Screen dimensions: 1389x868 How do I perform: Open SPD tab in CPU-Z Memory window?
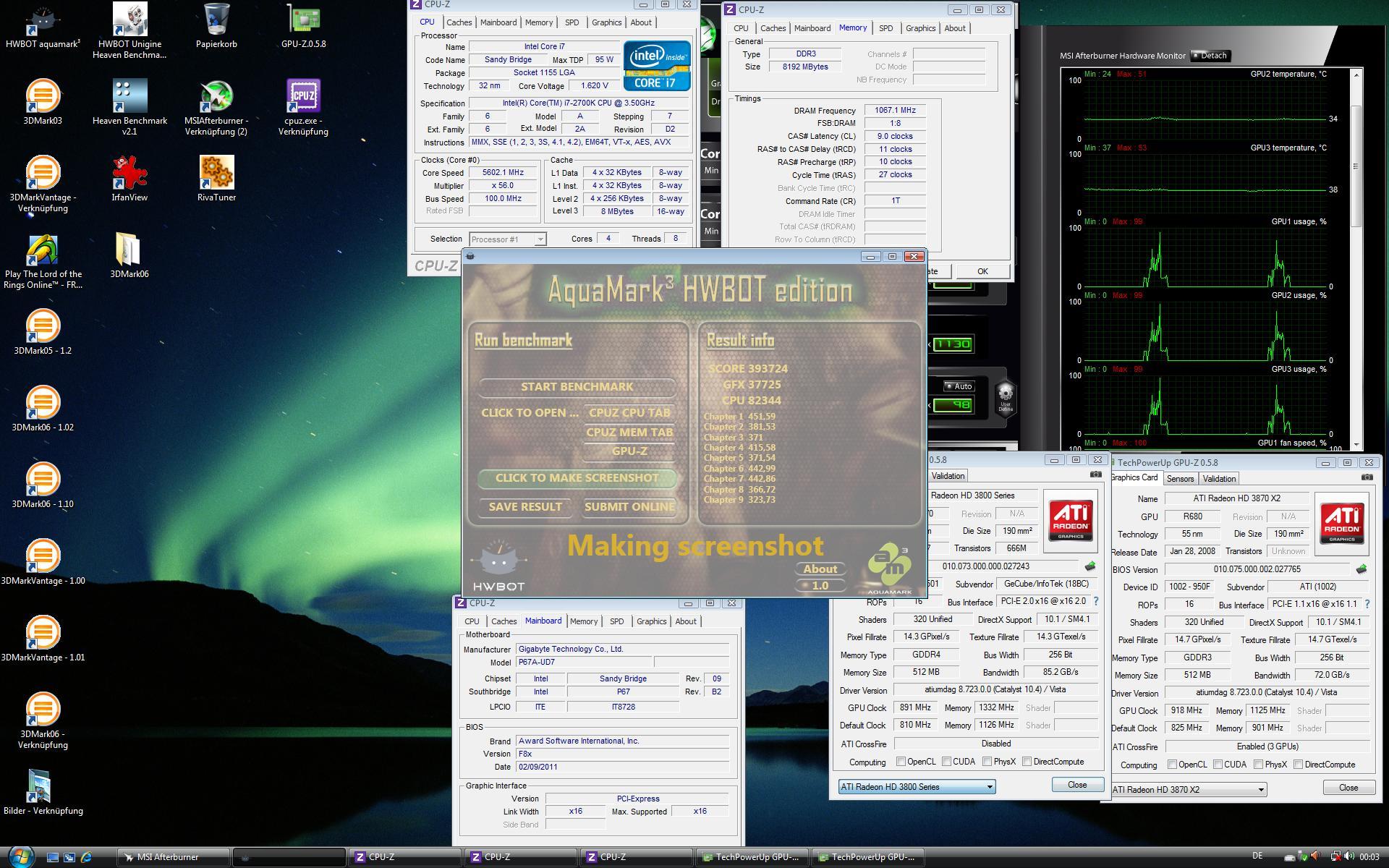pos(885,28)
